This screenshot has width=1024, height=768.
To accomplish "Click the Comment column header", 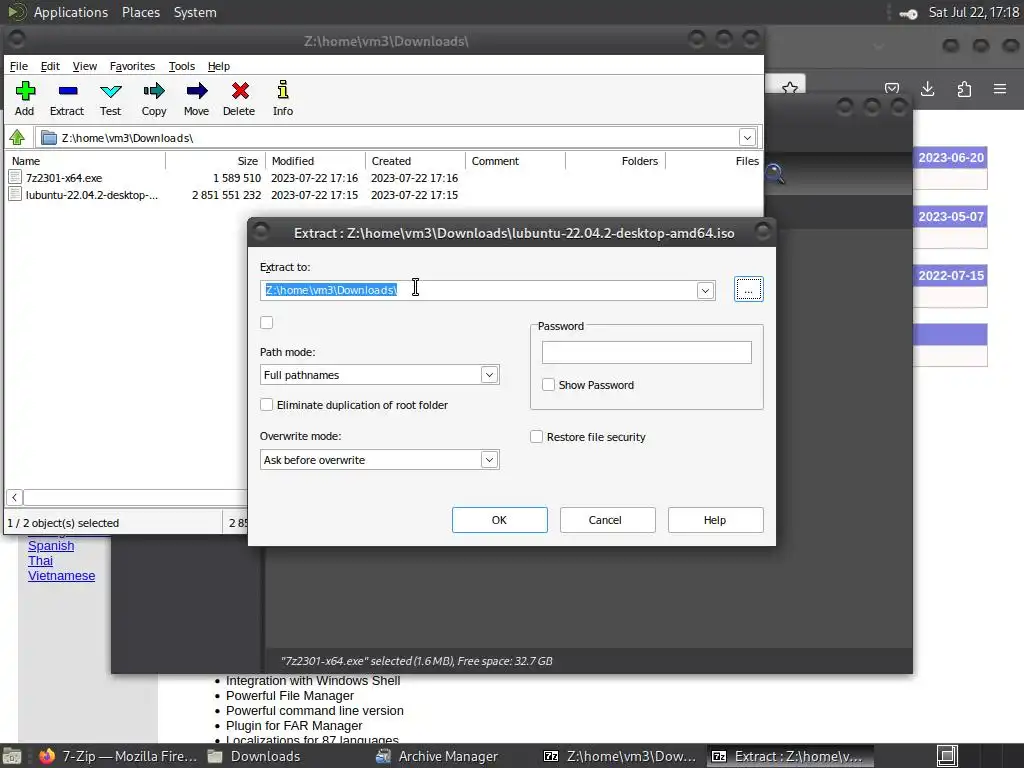I will [x=515, y=161].
